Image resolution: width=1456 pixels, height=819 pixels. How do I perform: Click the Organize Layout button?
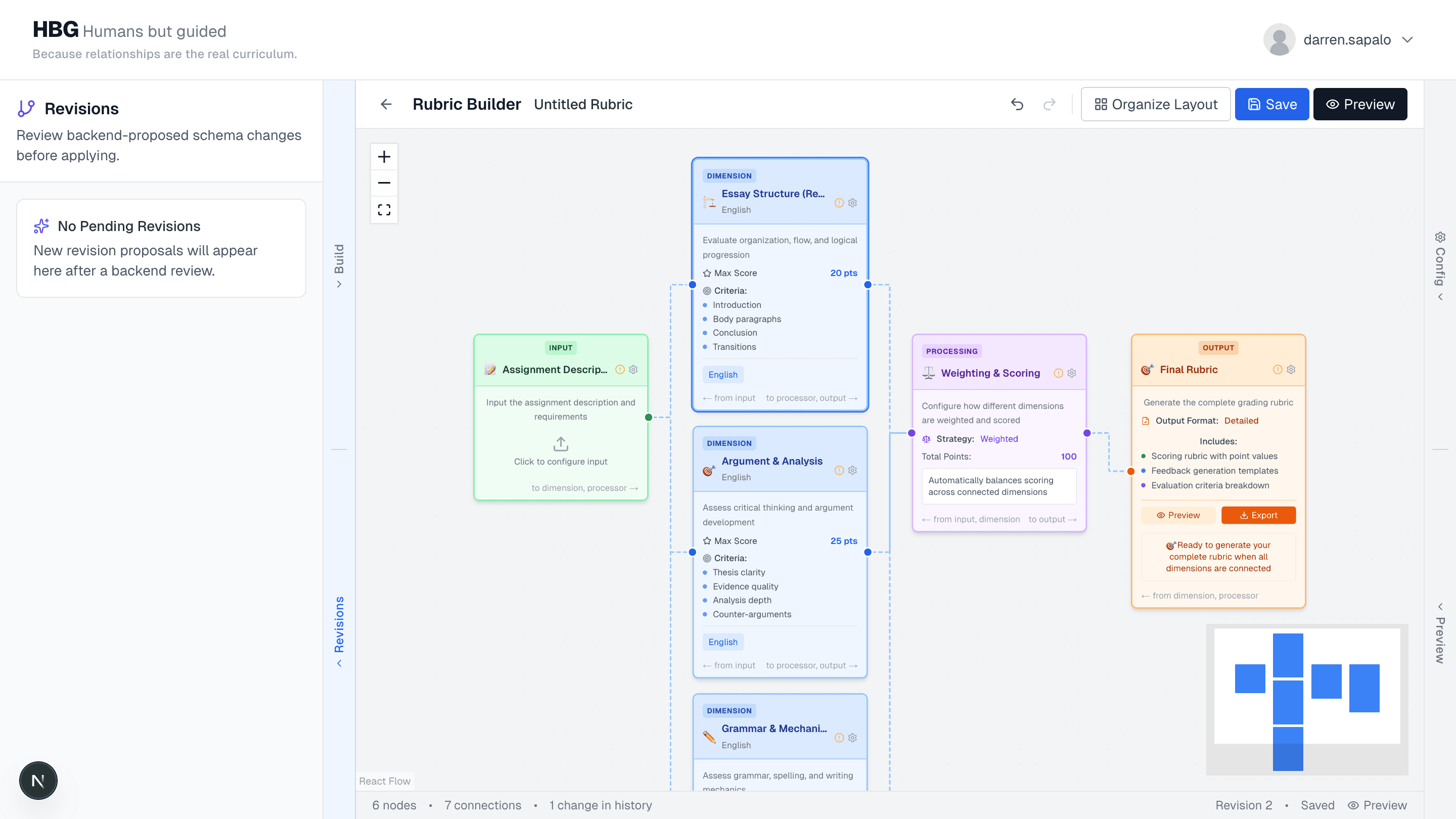pyautogui.click(x=1155, y=104)
